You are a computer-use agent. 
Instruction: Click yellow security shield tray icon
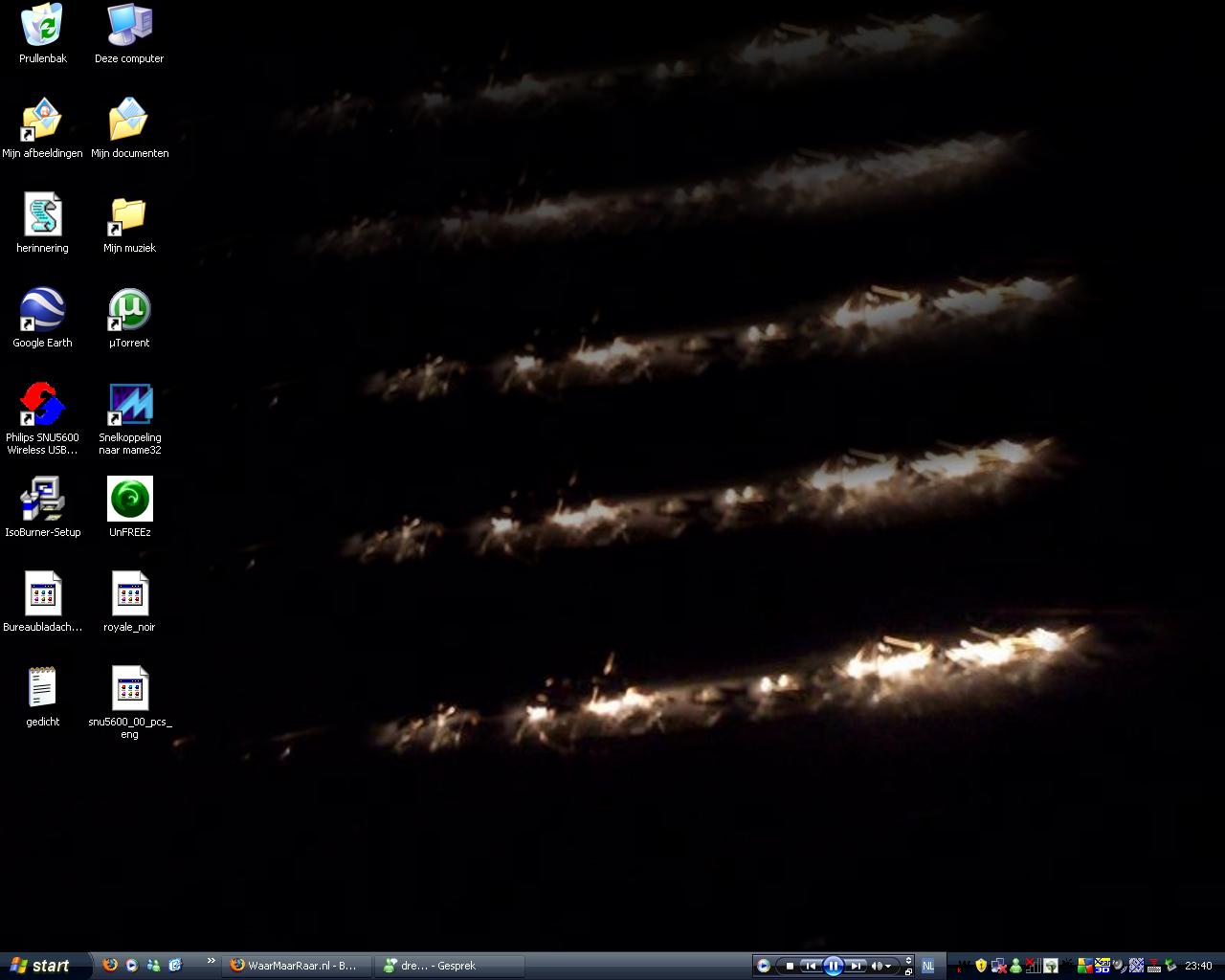pos(981,966)
